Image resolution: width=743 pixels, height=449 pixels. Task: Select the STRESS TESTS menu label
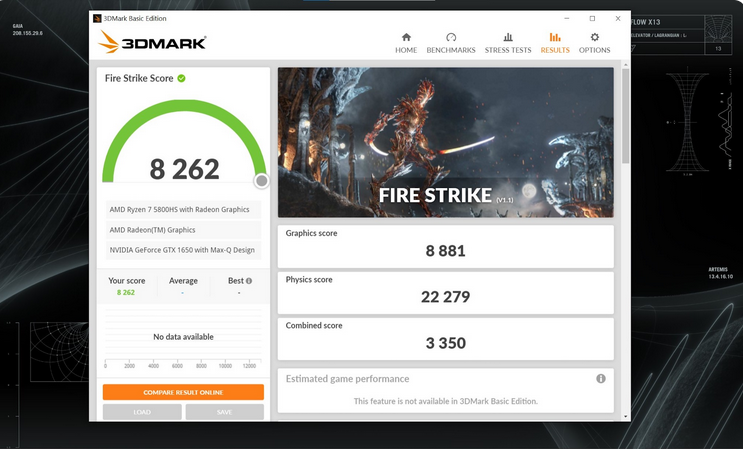click(x=507, y=50)
